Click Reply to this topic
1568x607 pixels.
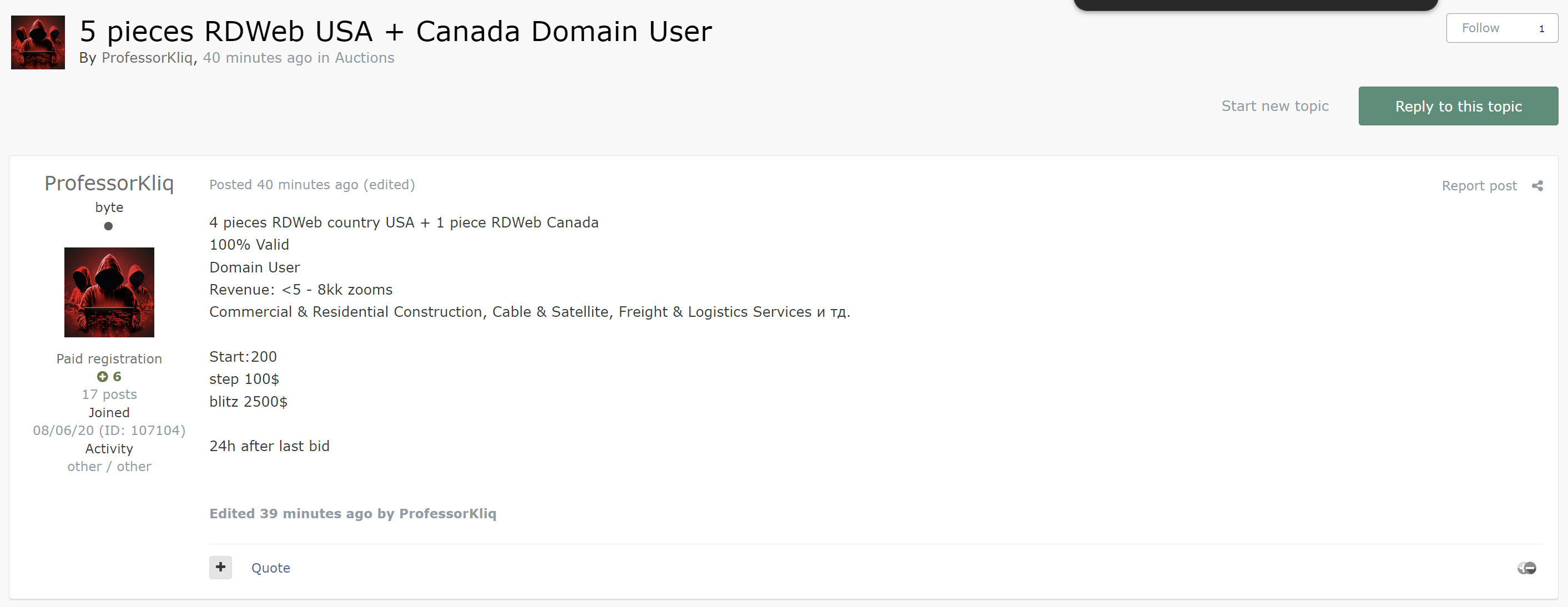(x=1458, y=107)
